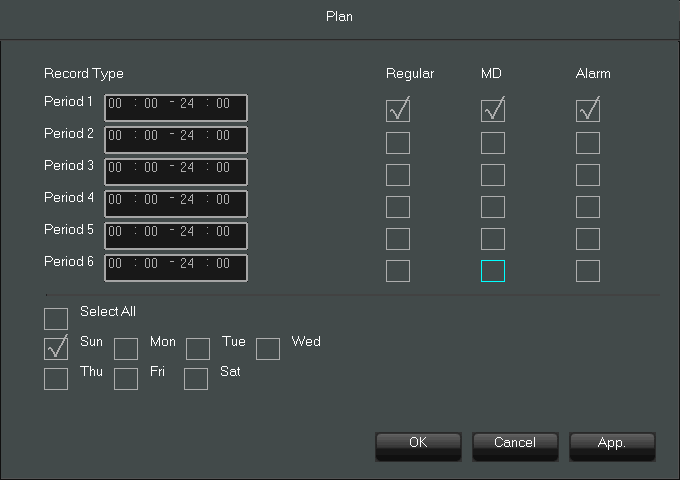Check the Sat day checkbox
Screen dimensions: 680x480
click(x=196, y=379)
